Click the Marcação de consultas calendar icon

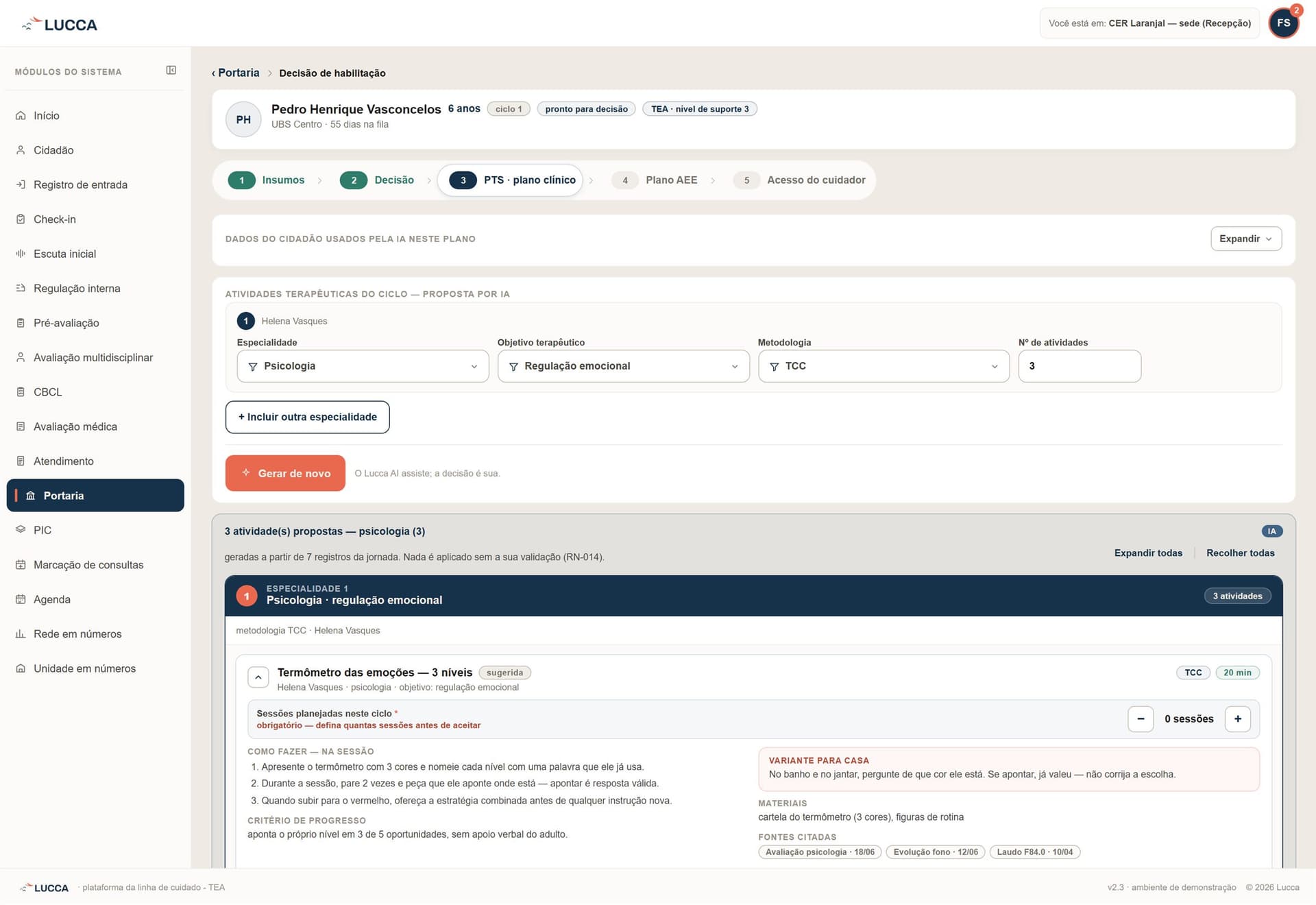tap(21, 565)
